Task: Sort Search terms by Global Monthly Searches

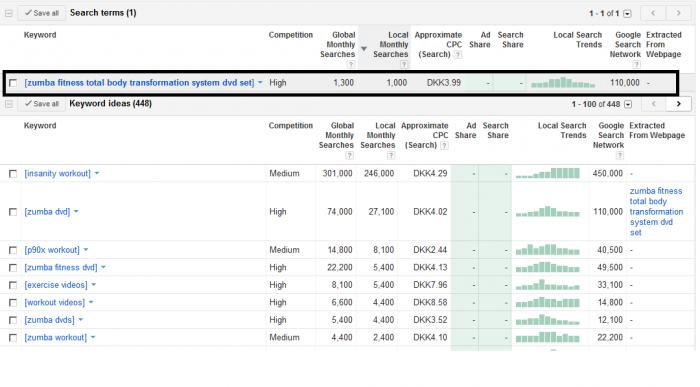Action: click(338, 45)
